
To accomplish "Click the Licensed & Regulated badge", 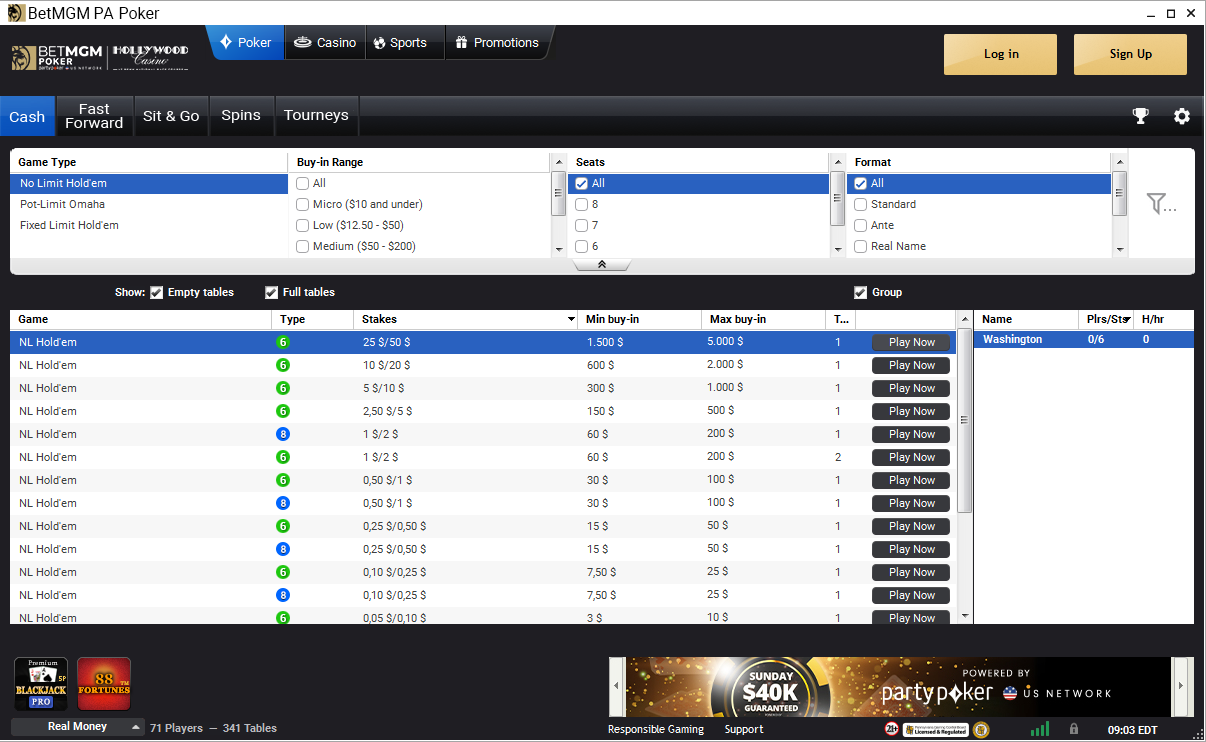I will point(936,729).
